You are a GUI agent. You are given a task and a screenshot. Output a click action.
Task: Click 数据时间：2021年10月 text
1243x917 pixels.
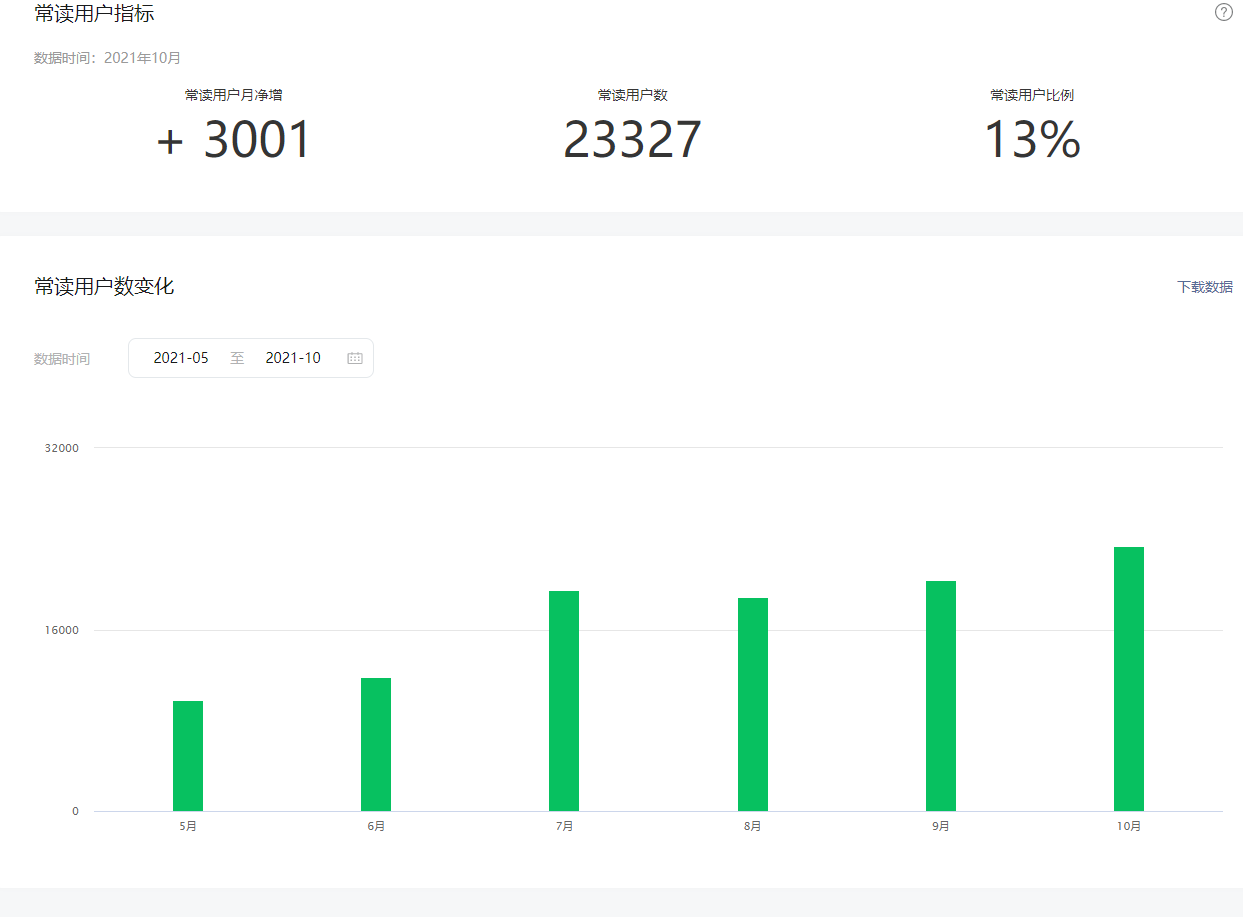[107, 58]
